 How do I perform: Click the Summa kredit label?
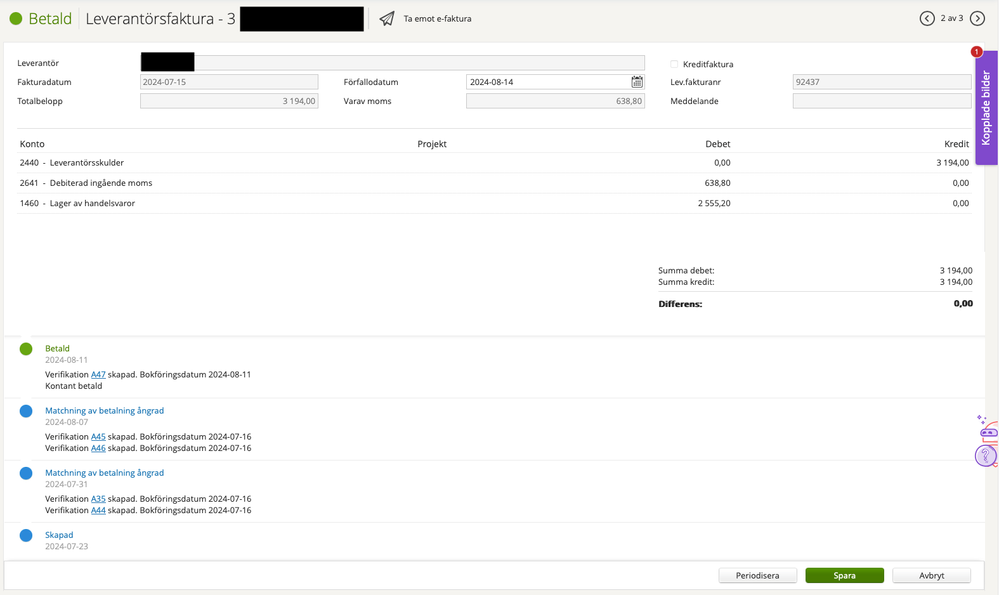click(686, 282)
